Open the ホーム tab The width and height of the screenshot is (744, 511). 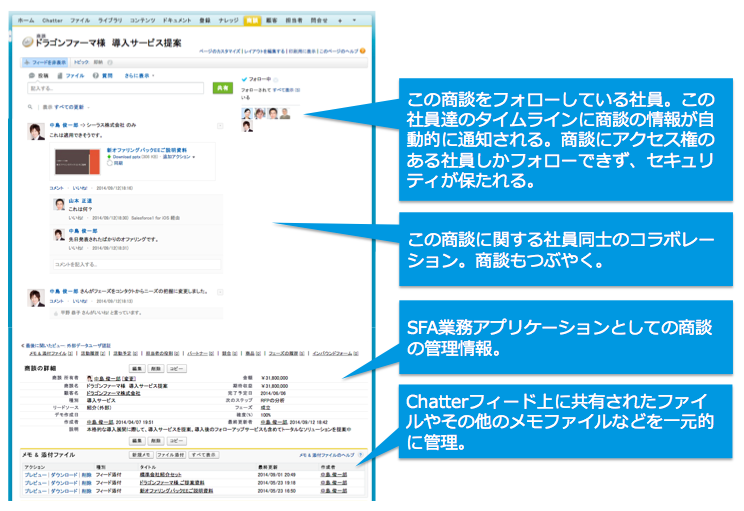26,21
